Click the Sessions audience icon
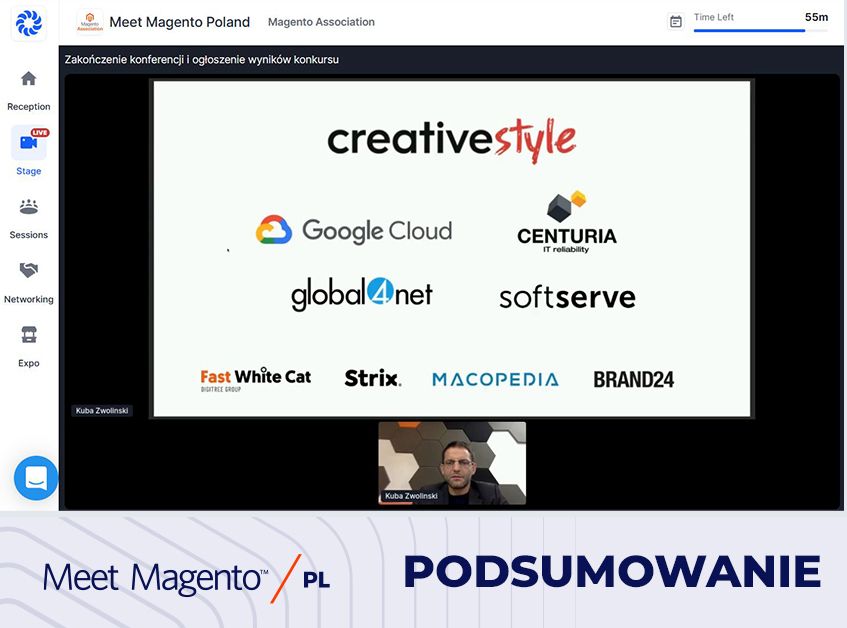This screenshot has height=628, width=847. 28,207
